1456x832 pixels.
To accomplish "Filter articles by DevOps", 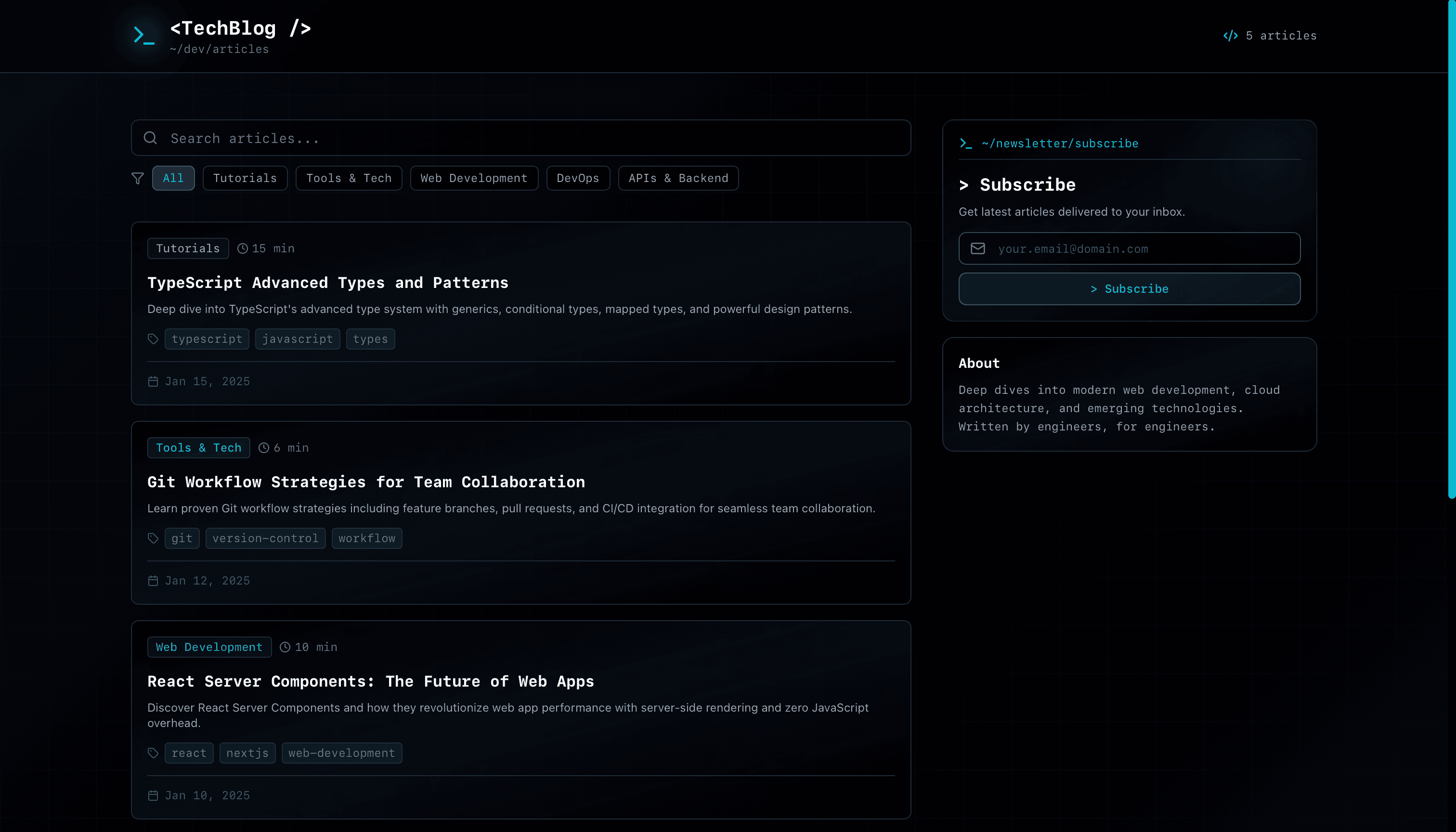I will point(578,178).
